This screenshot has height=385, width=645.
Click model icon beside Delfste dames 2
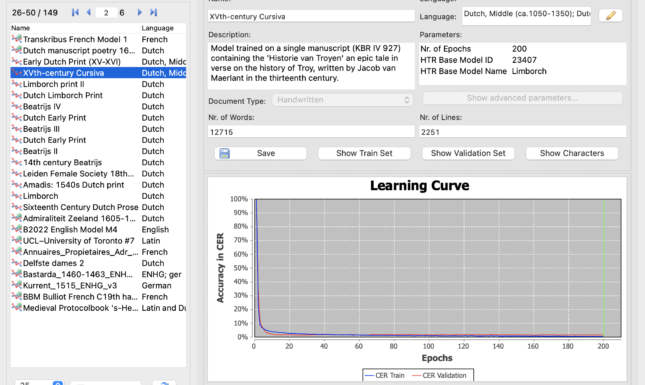click(16, 263)
